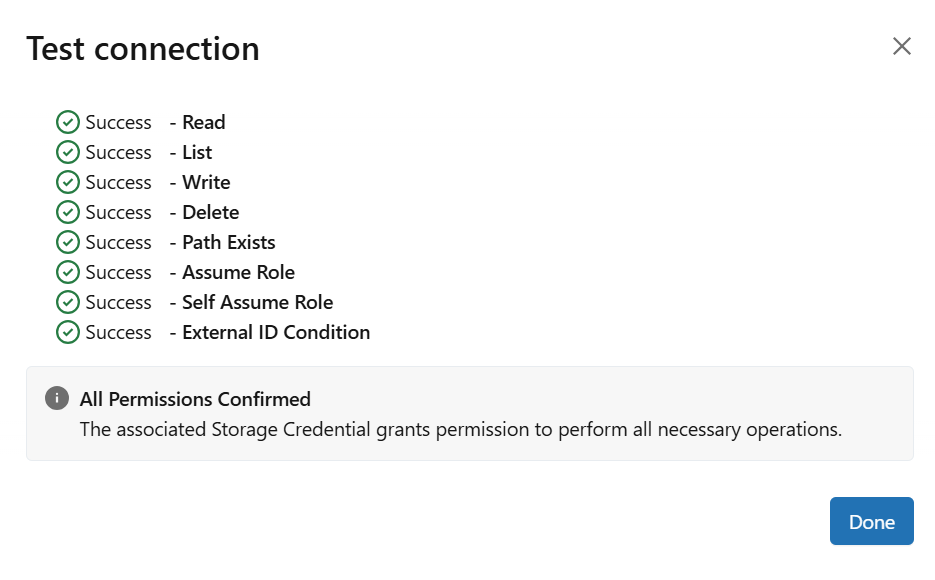Click the checkmark icon beside External ID Condition

[x=68, y=332]
